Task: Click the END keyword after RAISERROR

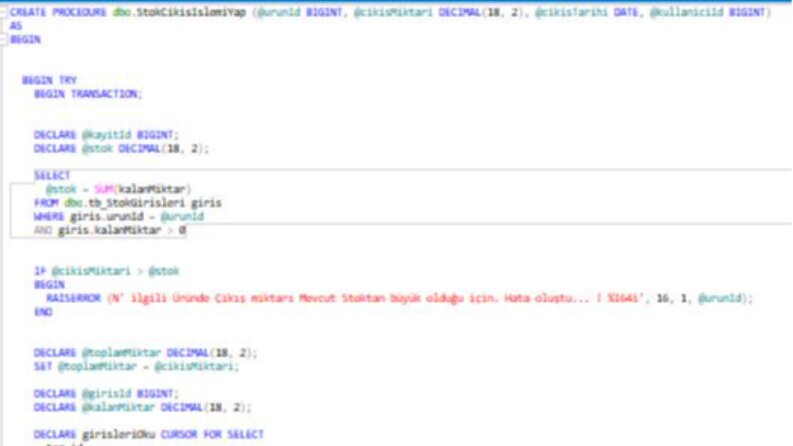Action: [x=43, y=312]
